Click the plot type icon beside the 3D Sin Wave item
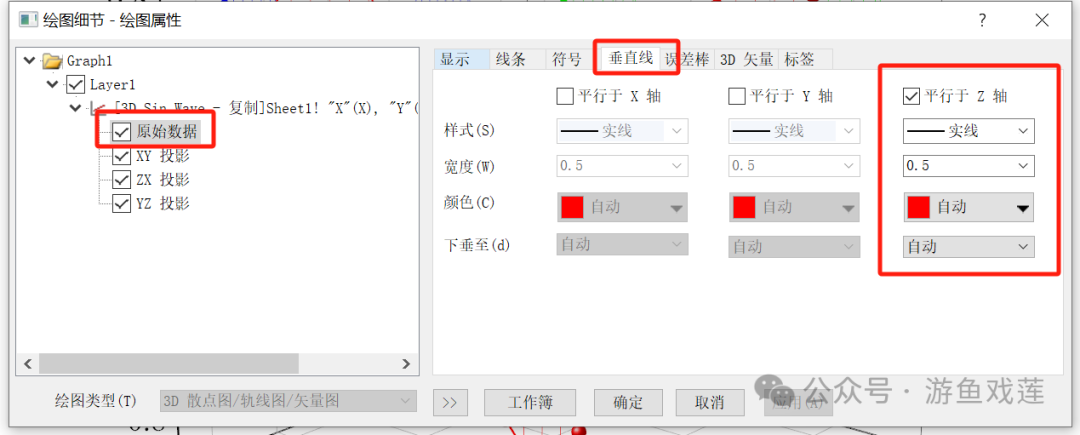Image resolution: width=1080 pixels, height=435 pixels. (98, 108)
